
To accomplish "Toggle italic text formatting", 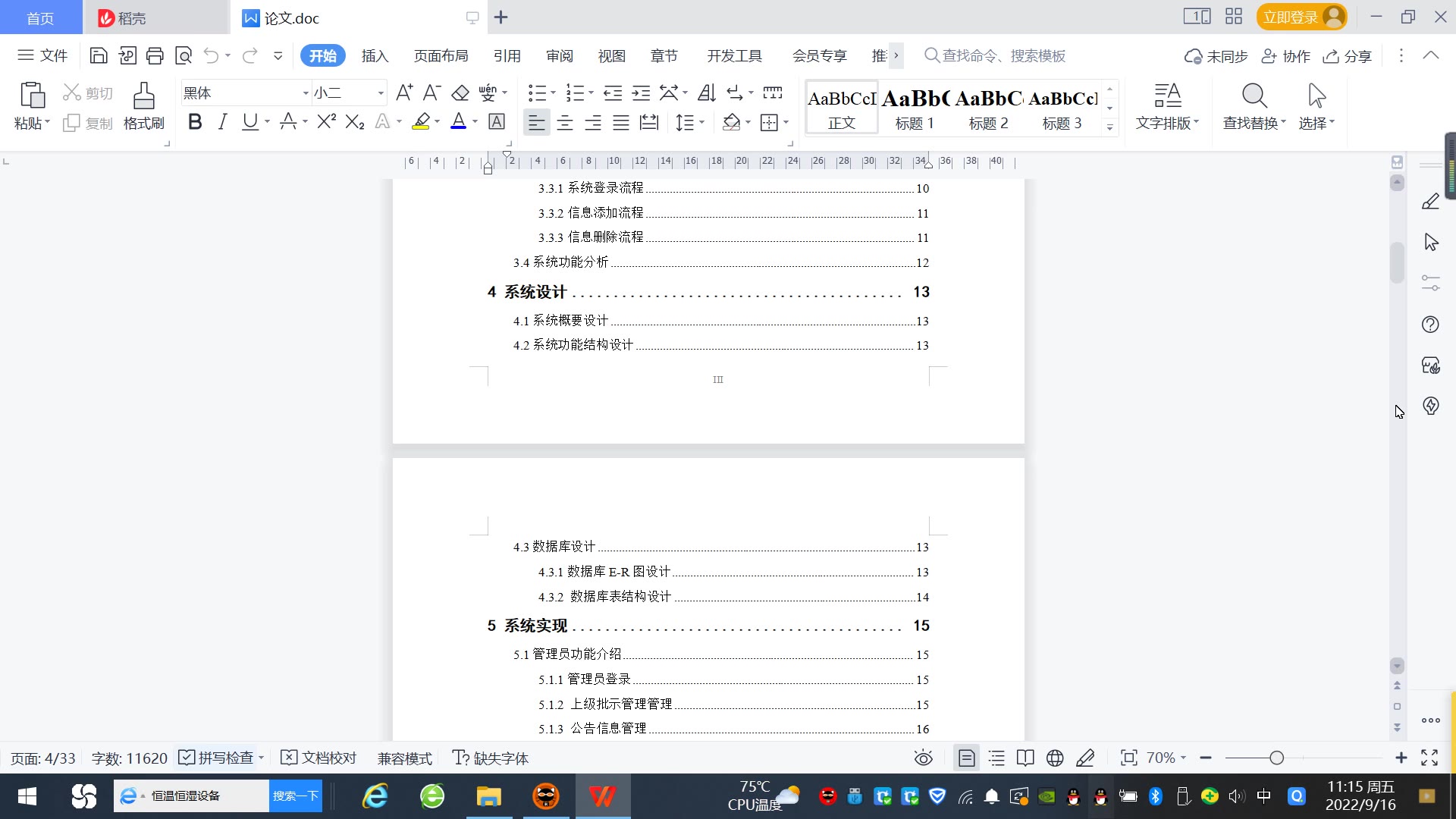I will [222, 121].
